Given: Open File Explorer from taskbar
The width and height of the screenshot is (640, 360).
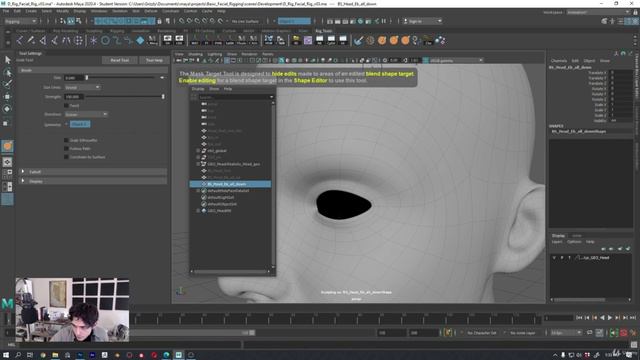Looking at the screenshot, I should tap(55, 355).
